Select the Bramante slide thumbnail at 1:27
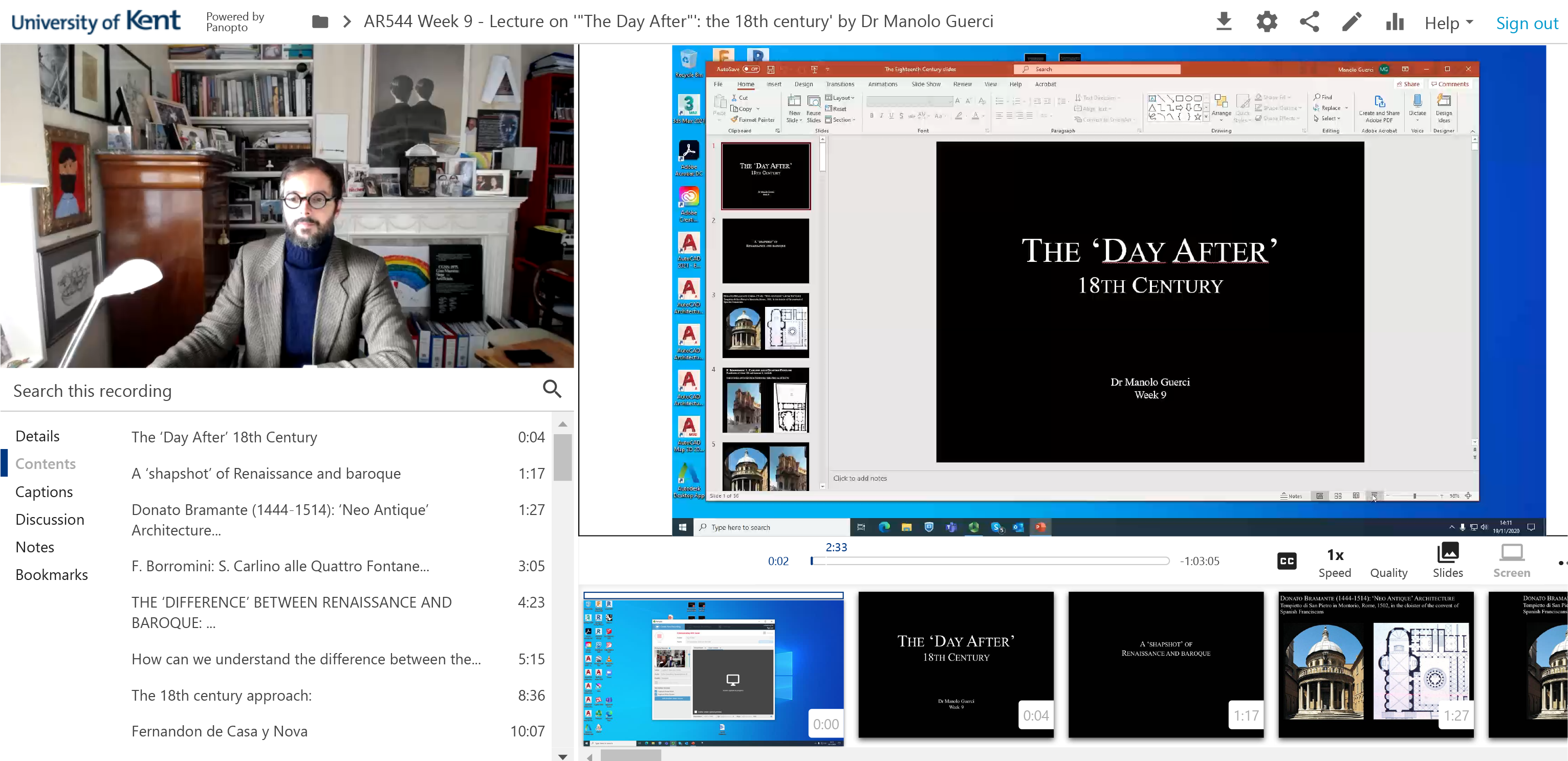Viewport: 1568px width, 761px height. [1376, 664]
